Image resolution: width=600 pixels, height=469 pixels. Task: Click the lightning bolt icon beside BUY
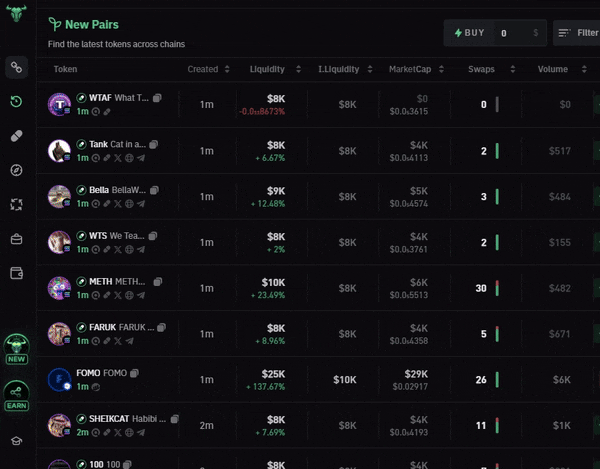(458, 33)
